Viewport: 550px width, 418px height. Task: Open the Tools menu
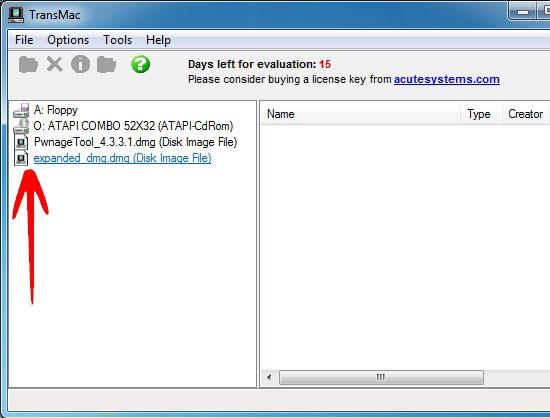[x=118, y=40]
